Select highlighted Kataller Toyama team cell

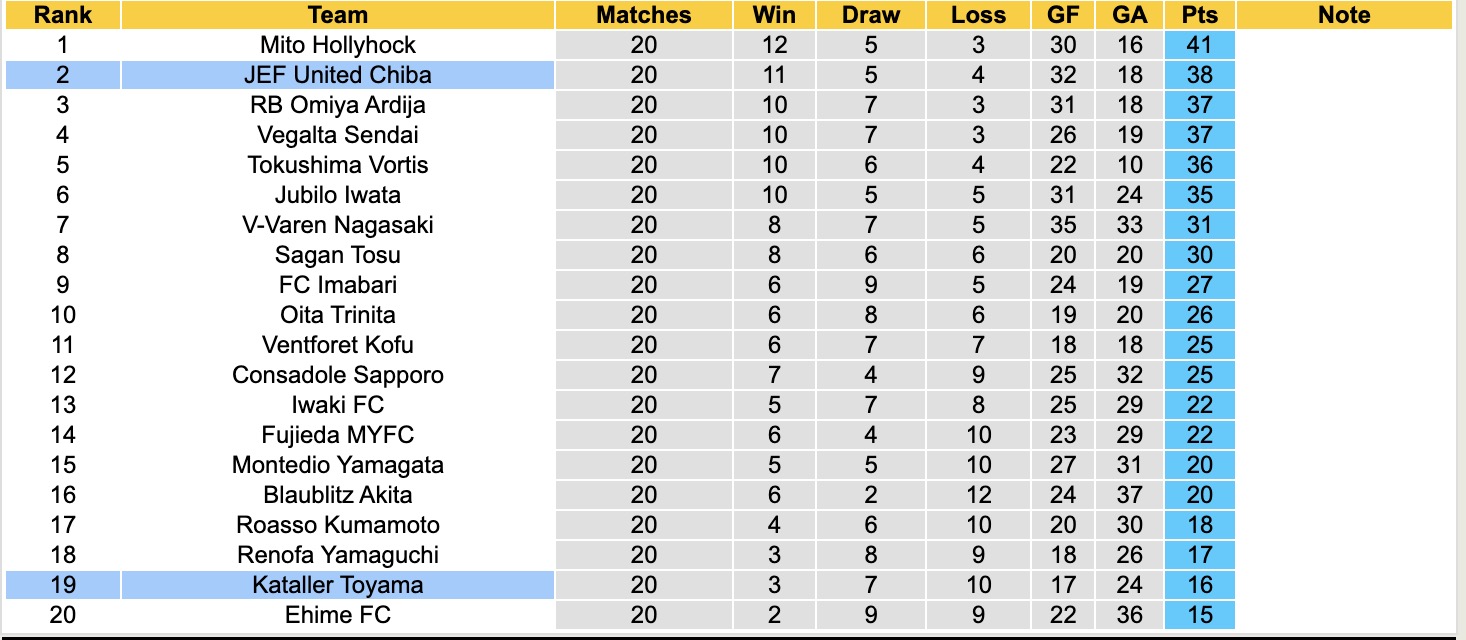tap(337, 585)
